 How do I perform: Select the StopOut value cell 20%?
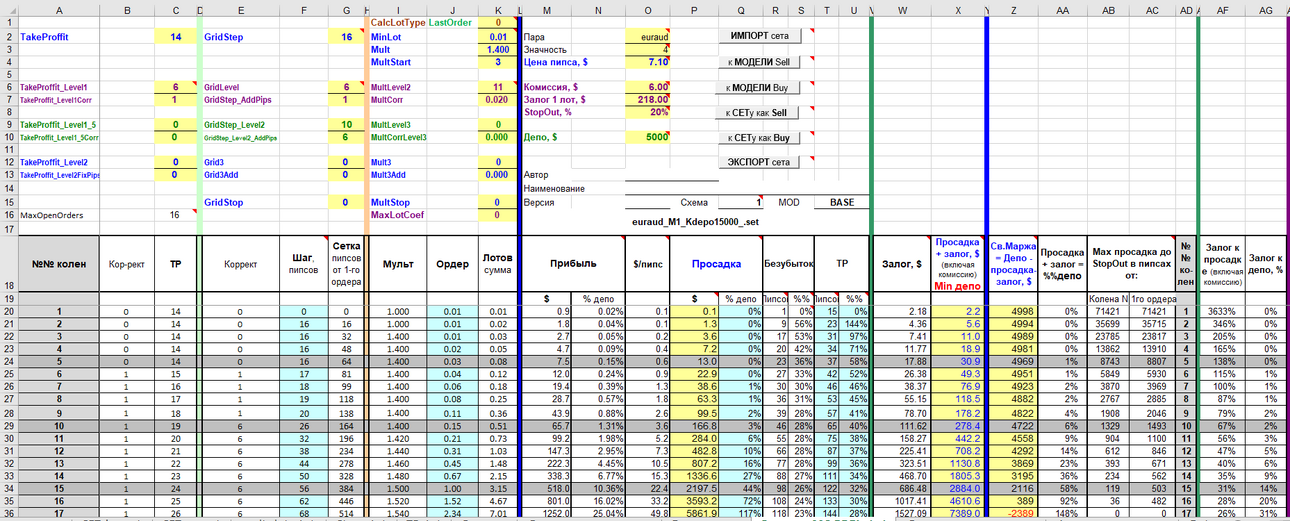pos(648,112)
